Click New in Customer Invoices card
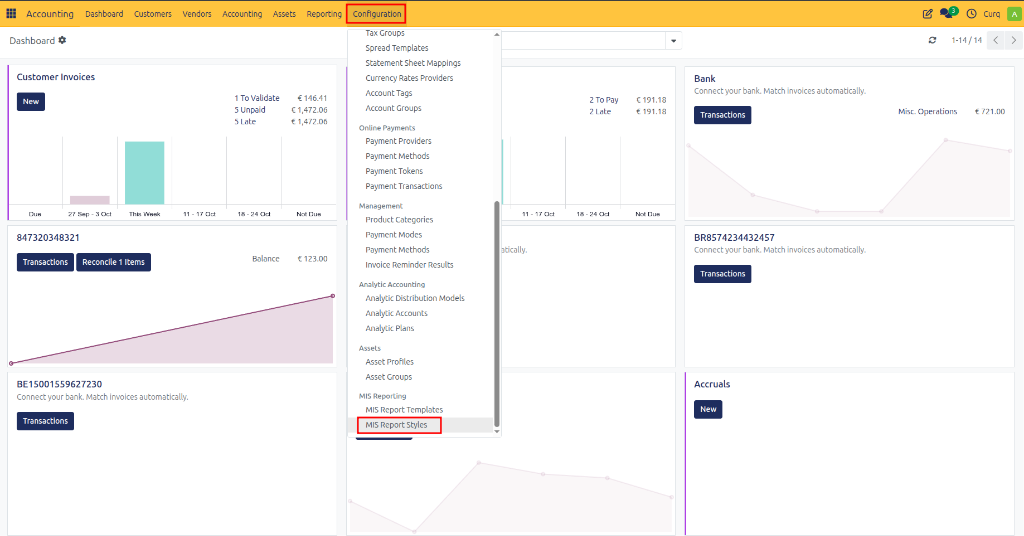1024x536 pixels. pyautogui.click(x=31, y=101)
